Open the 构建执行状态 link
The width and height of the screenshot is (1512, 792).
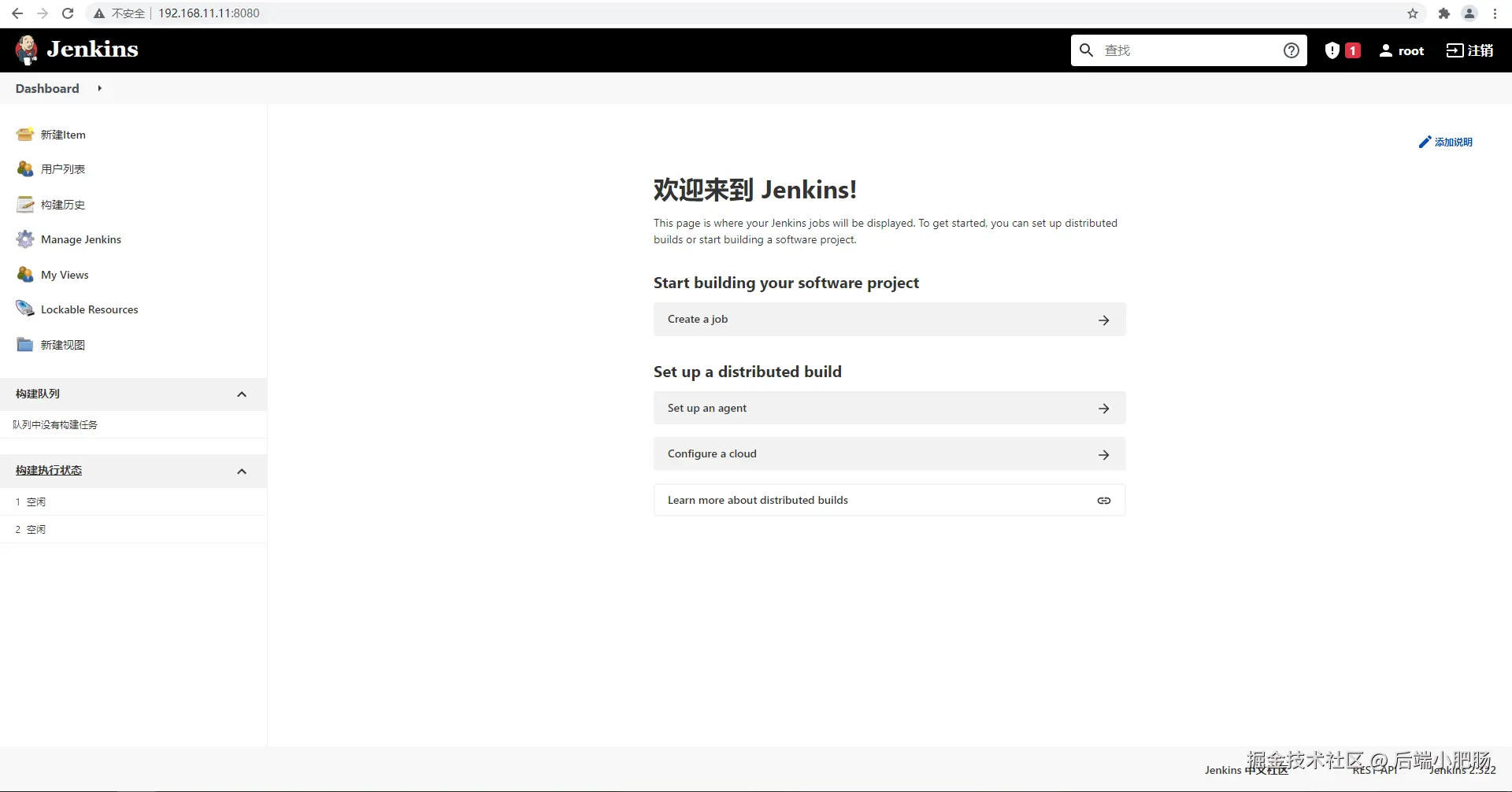point(49,470)
